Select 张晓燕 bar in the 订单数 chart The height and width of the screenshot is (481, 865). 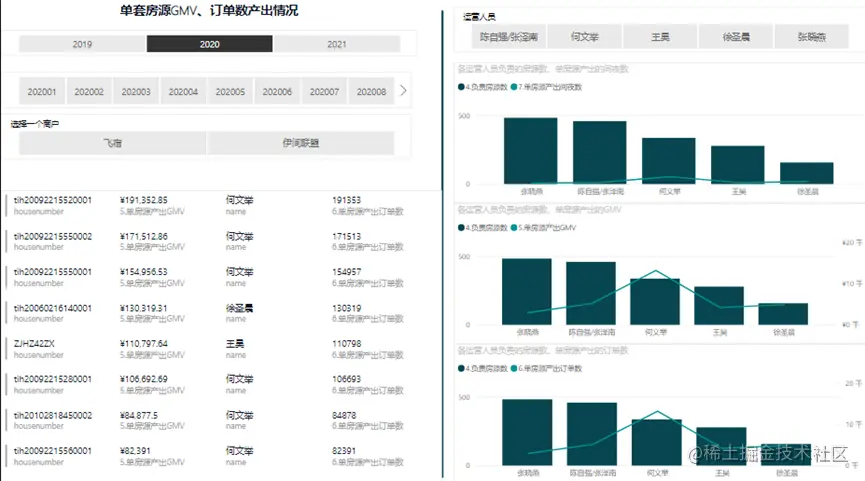click(x=527, y=432)
